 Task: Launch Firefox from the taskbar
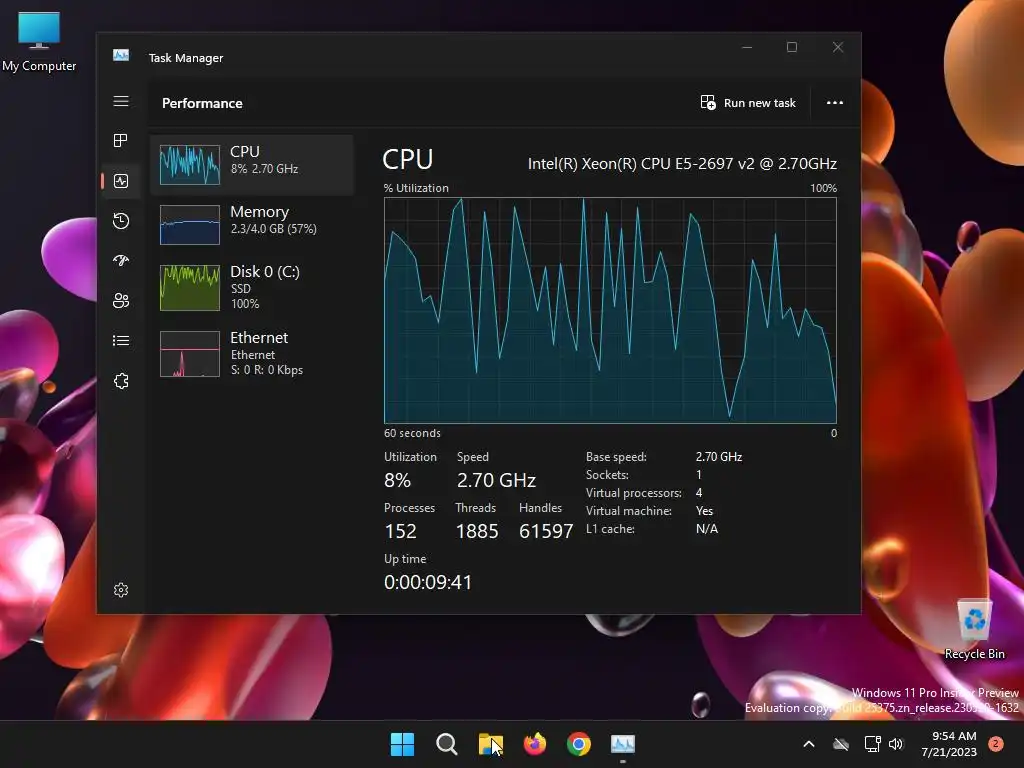tap(535, 744)
